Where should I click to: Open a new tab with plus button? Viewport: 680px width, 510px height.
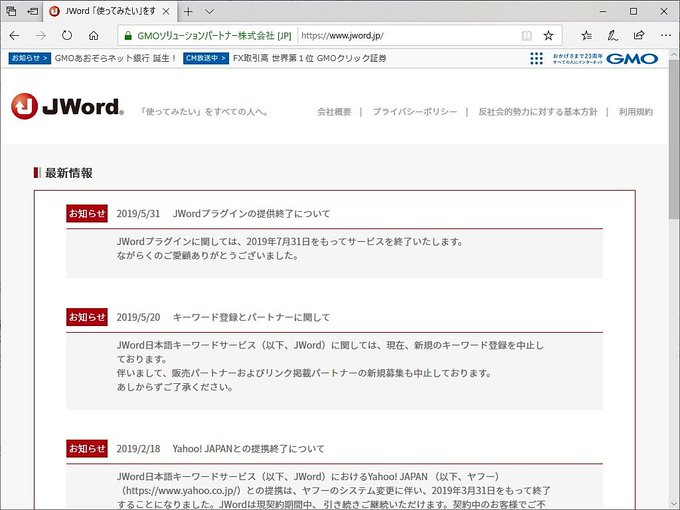click(188, 11)
